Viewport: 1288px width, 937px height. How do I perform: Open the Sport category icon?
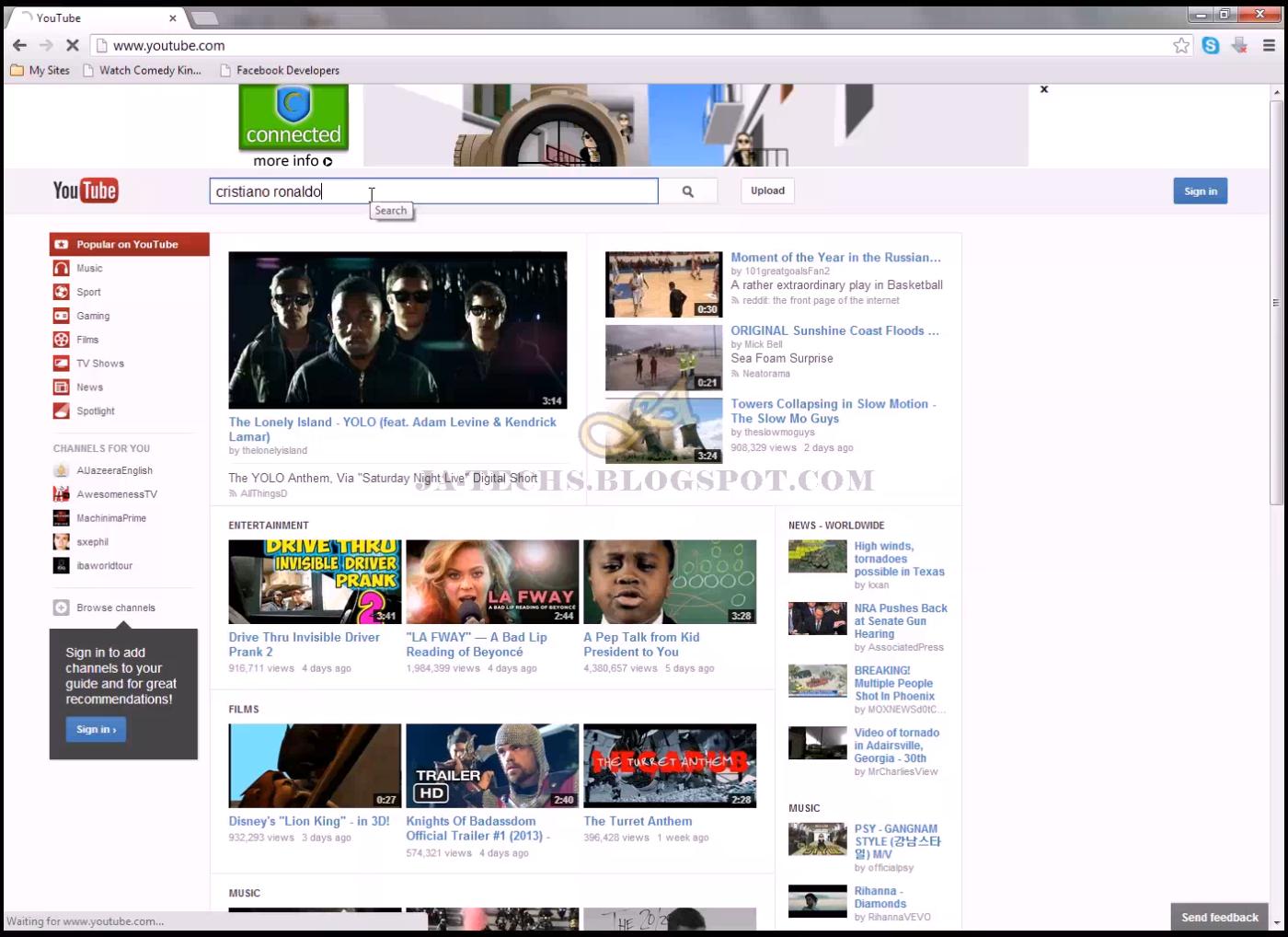point(61,292)
